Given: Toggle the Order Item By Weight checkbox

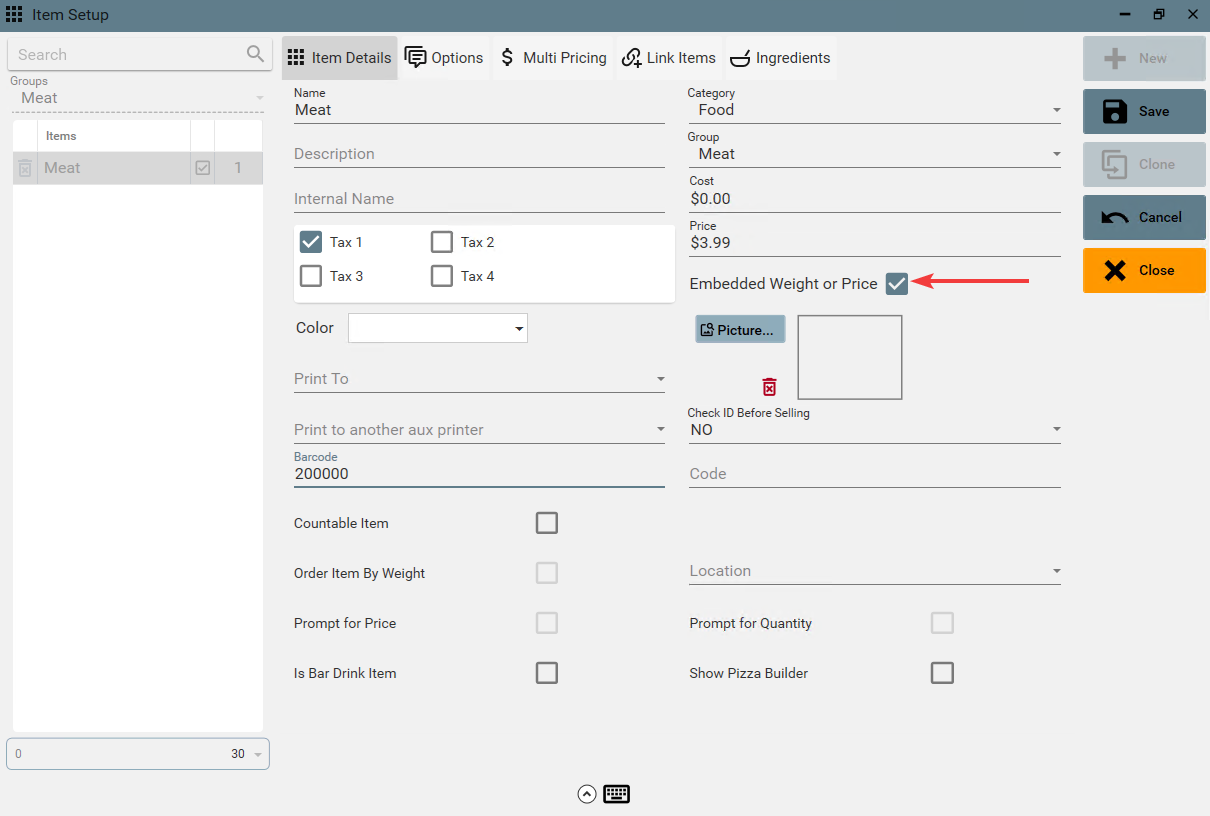Looking at the screenshot, I should coord(547,573).
